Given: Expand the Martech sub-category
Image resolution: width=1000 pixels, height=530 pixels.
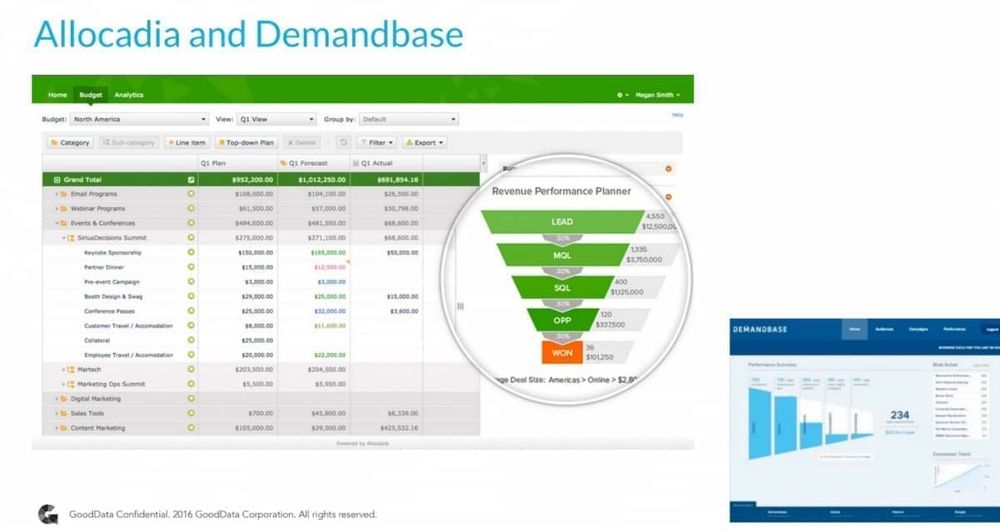Looking at the screenshot, I should coord(64,369).
